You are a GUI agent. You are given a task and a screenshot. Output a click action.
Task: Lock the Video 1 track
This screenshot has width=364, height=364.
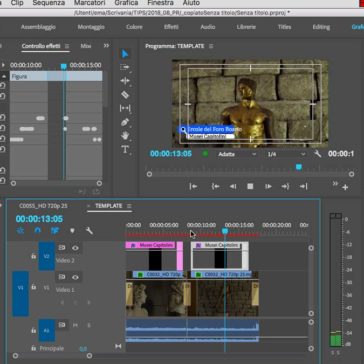33,287
